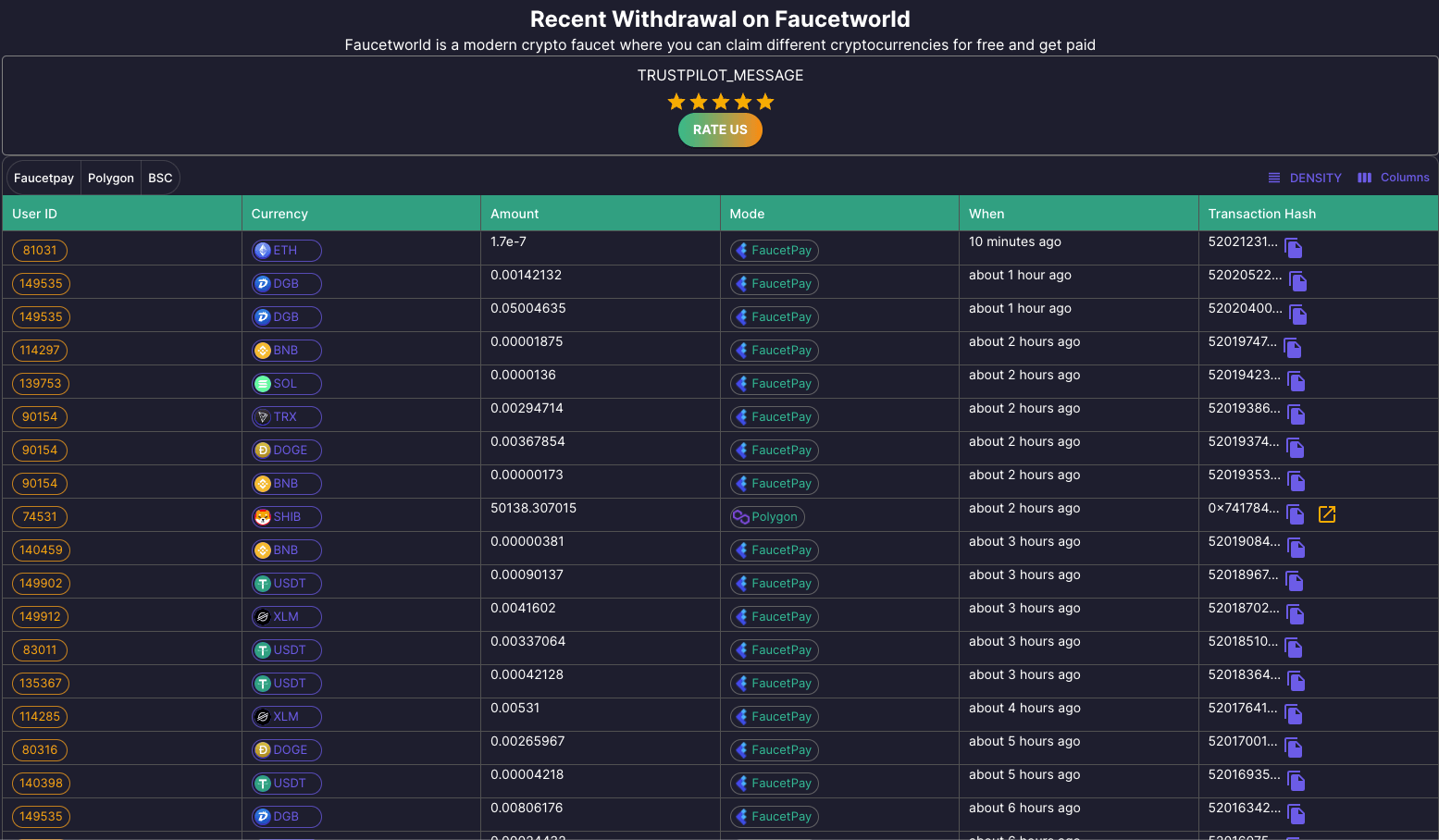Copy hash 52019423 in the SOL row
Screen dimensions: 1439x840
[x=1296, y=381]
